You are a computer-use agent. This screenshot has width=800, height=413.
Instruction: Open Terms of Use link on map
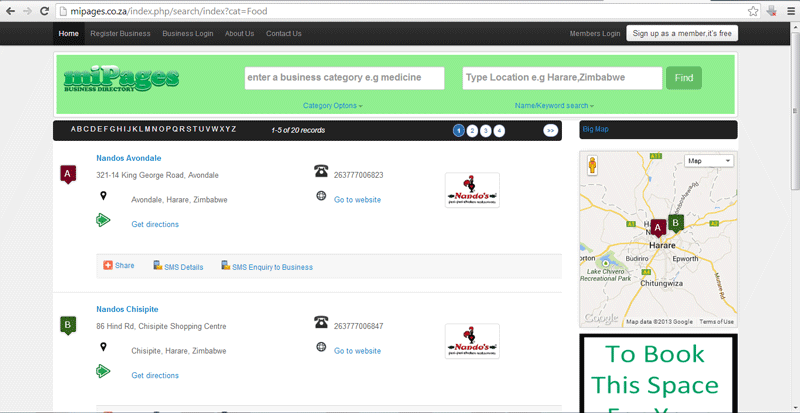716,322
